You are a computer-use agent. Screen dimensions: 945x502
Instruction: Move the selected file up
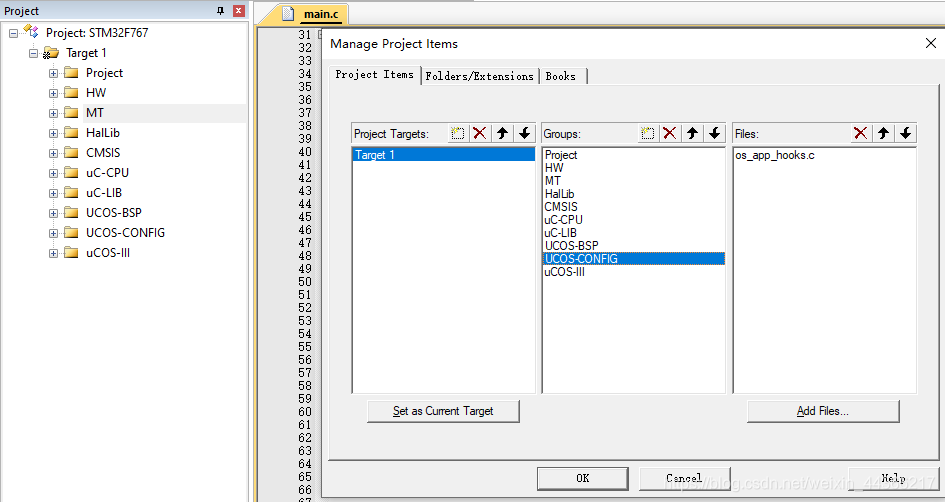click(883, 133)
